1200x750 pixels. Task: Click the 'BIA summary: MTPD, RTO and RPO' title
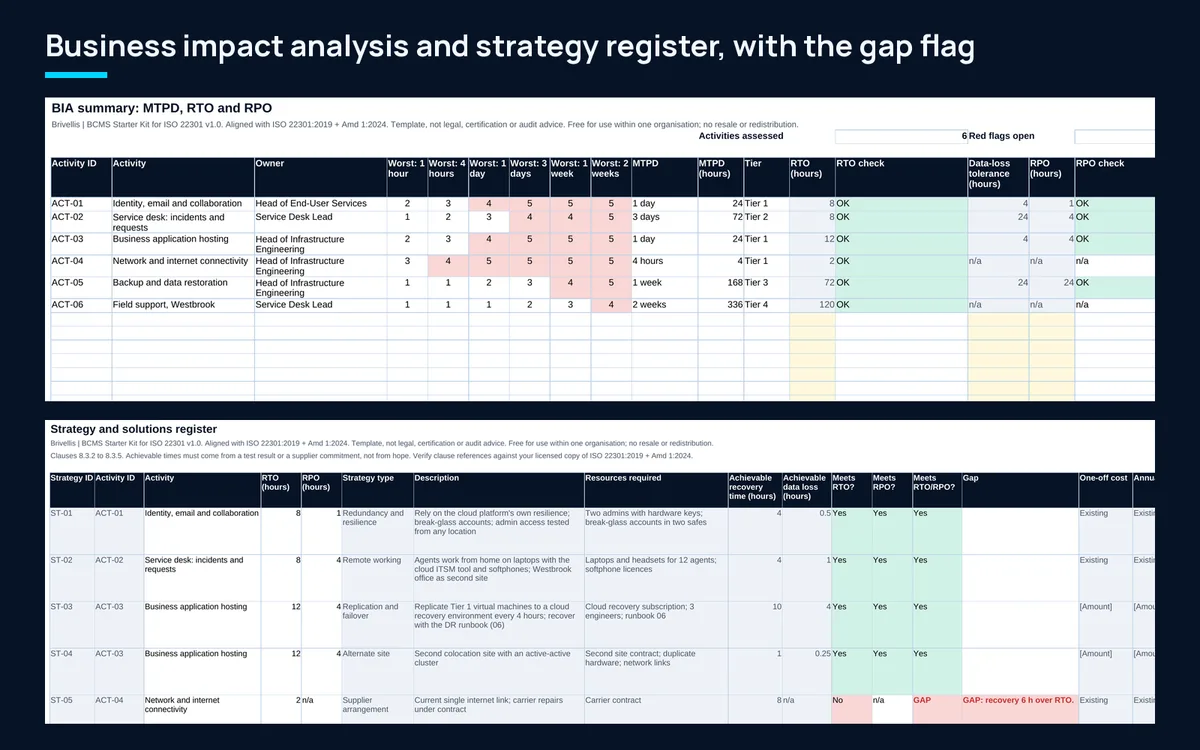(162, 108)
